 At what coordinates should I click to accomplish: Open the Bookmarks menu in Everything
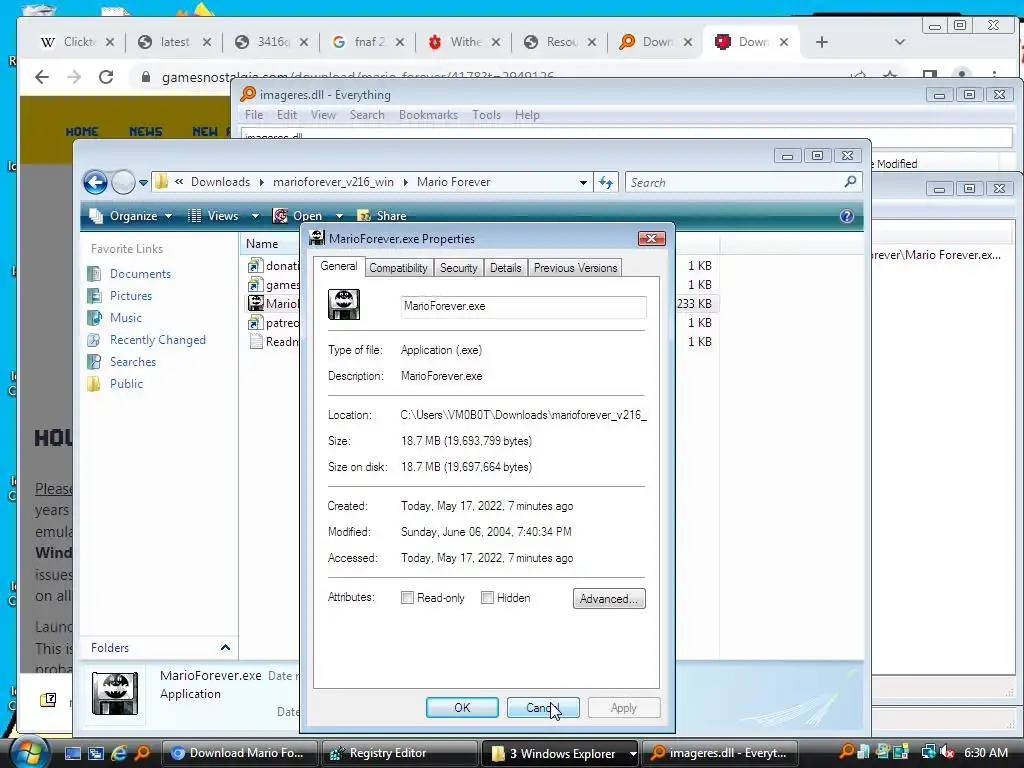click(428, 115)
